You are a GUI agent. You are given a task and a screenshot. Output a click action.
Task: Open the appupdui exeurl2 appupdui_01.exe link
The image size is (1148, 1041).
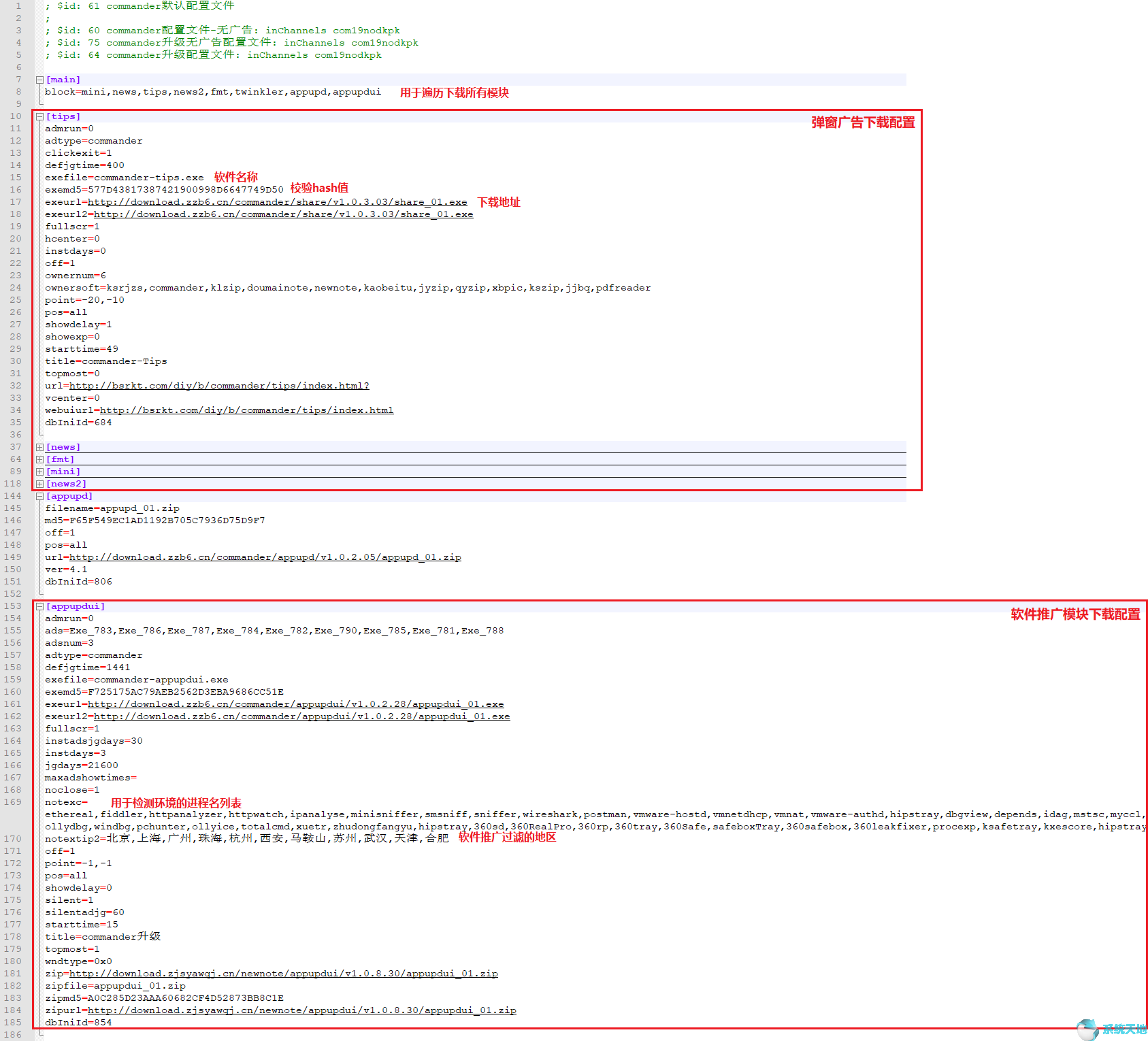coord(302,716)
